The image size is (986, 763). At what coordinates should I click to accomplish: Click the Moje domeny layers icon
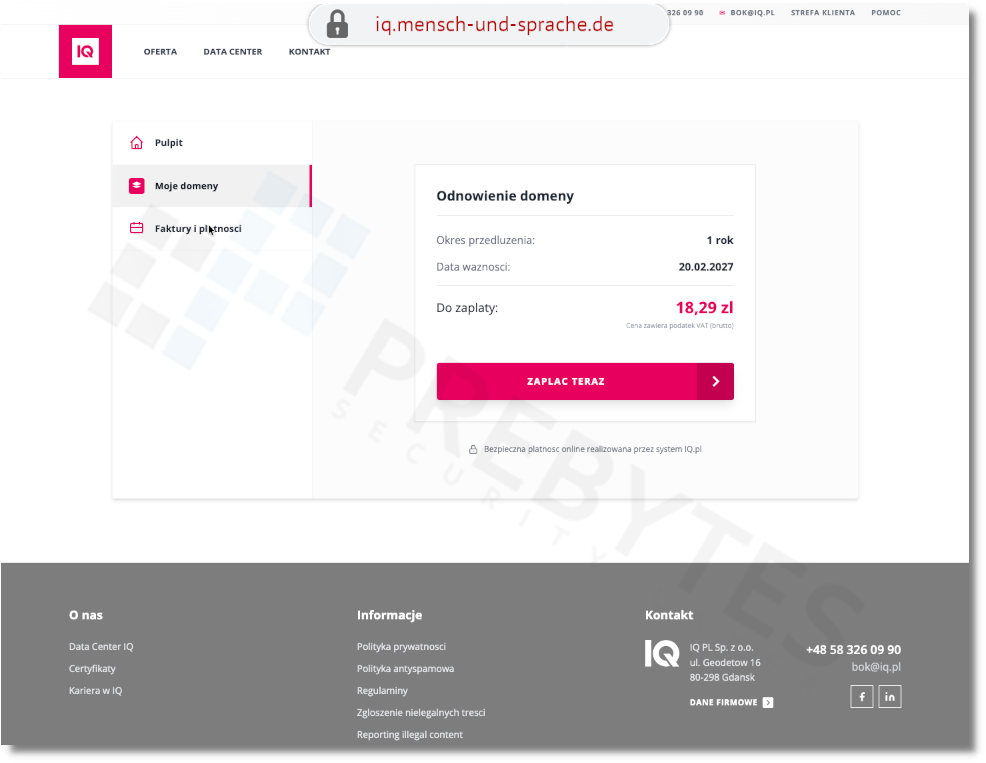coord(137,186)
